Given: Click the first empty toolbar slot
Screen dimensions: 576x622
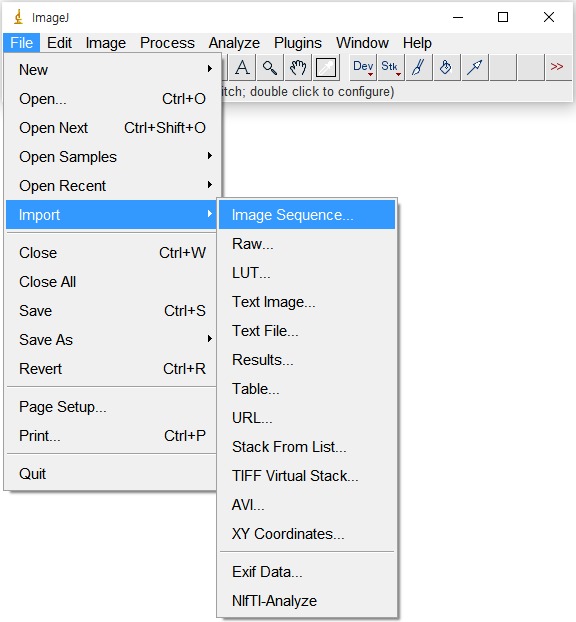Looking at the screenshot, I should [503, 67].
